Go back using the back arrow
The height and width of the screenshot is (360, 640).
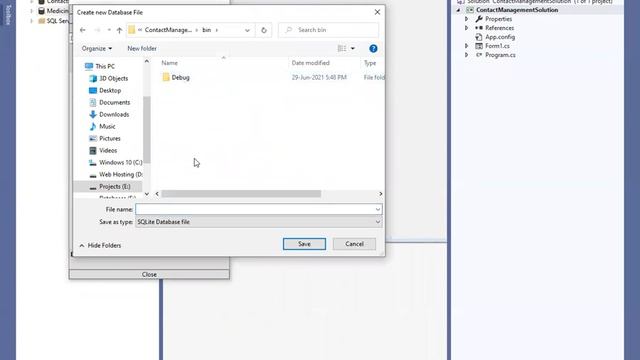click(83, 30)
